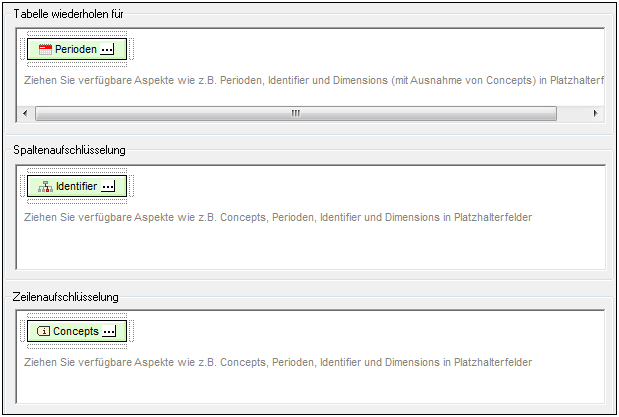Screen dimensions: 619x417
Task: Click scrollbar track right of the thumb
Action: click(573, 113)
